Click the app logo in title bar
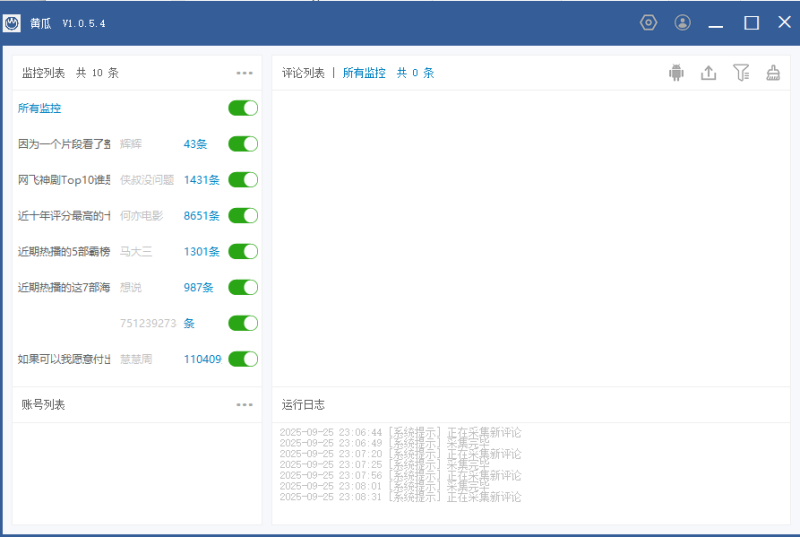The height and width of the screenshot is (537, 800). (12, 23)
